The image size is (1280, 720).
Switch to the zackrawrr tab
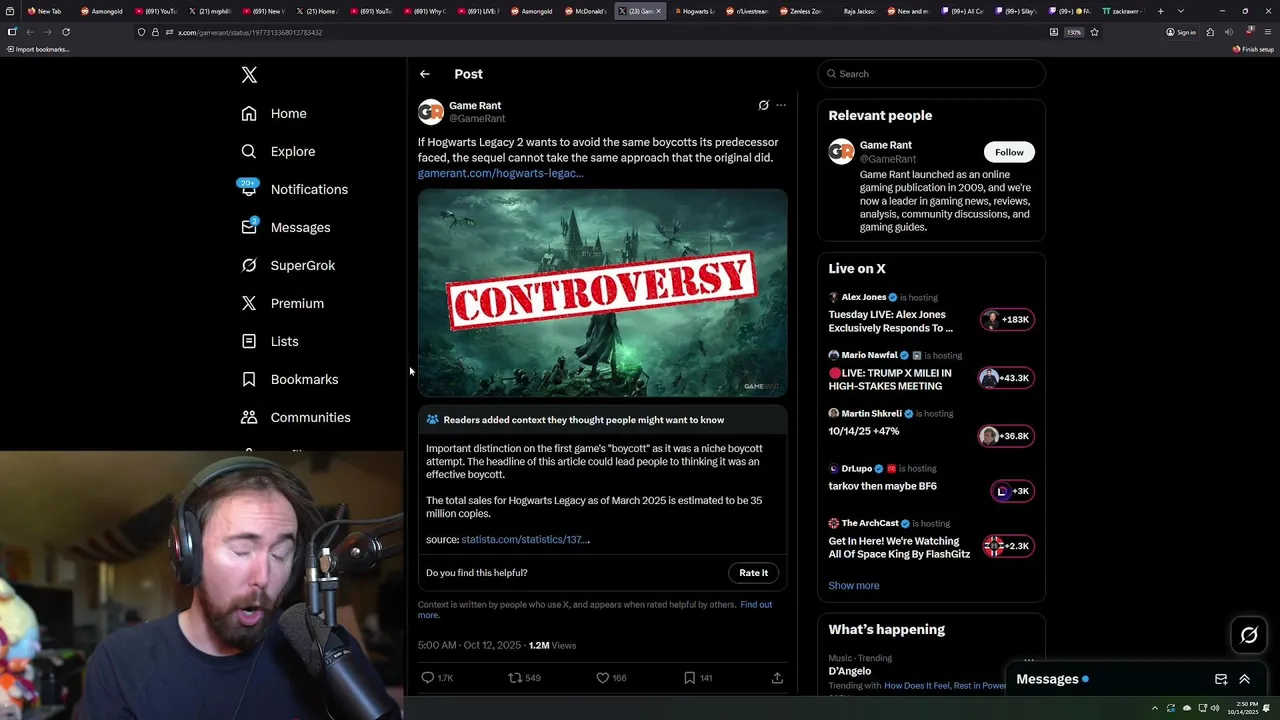coord(1122,11)
